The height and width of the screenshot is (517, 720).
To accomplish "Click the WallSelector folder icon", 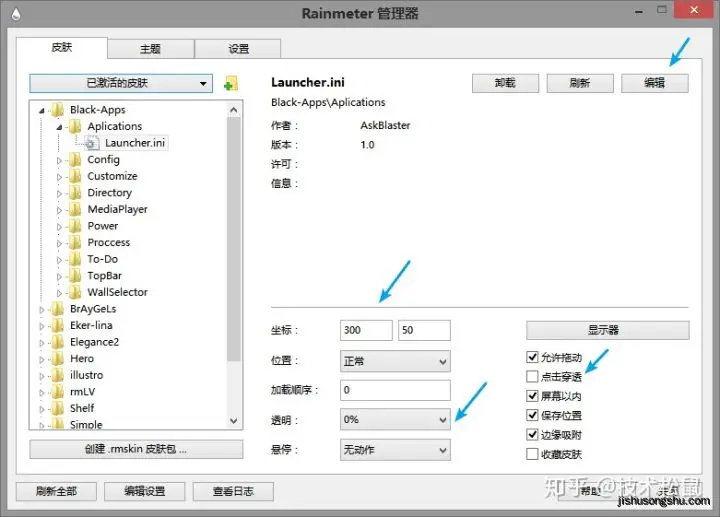I will [x=75, y=292].
